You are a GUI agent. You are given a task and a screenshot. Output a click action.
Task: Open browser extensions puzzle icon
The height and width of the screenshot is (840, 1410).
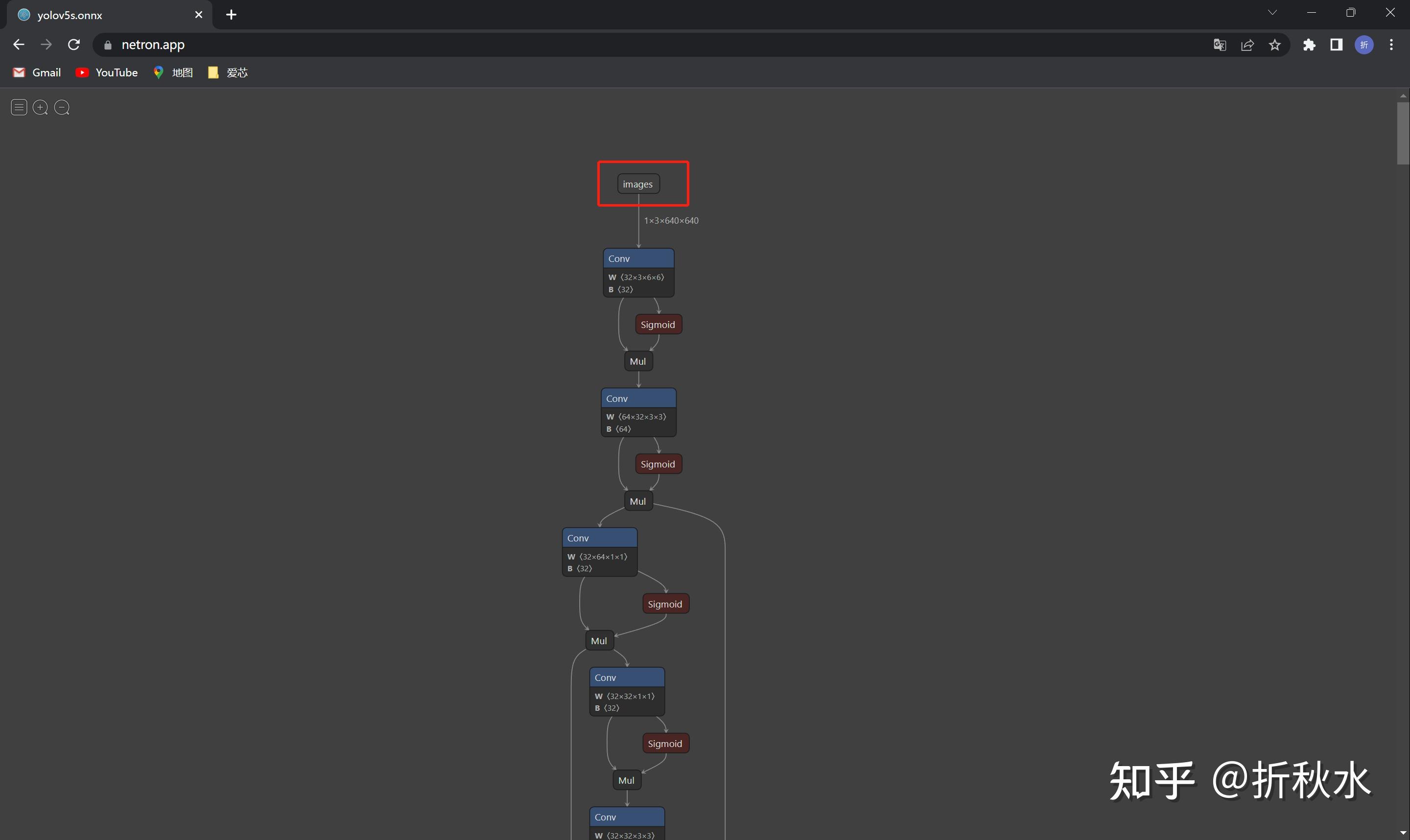point(1309,45)
